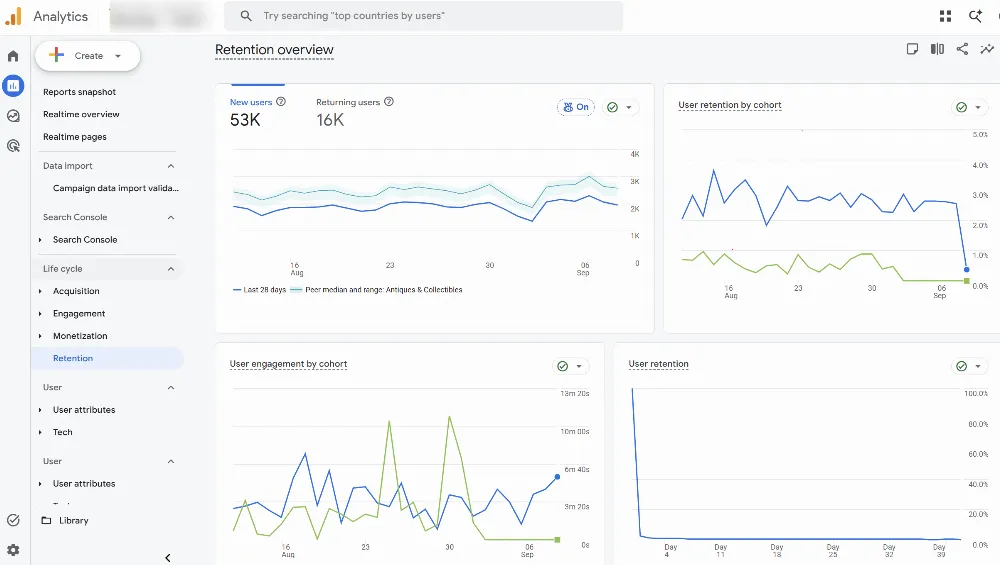Open dropdown arrow on User engagement by cohort
The image size is (1000, 565).
(x=579, y=366)
